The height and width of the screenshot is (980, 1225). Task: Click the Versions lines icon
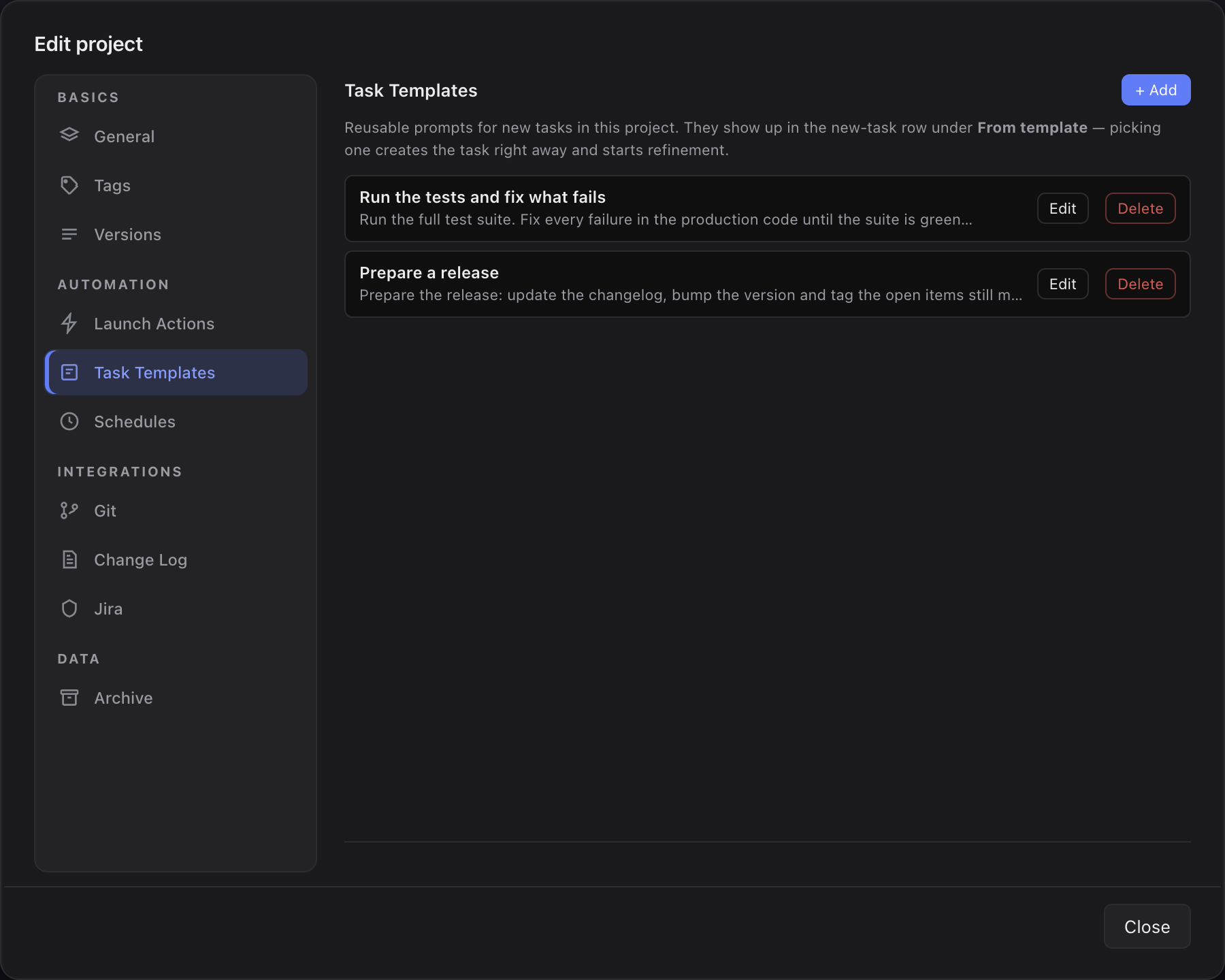[x=69, y=234]
